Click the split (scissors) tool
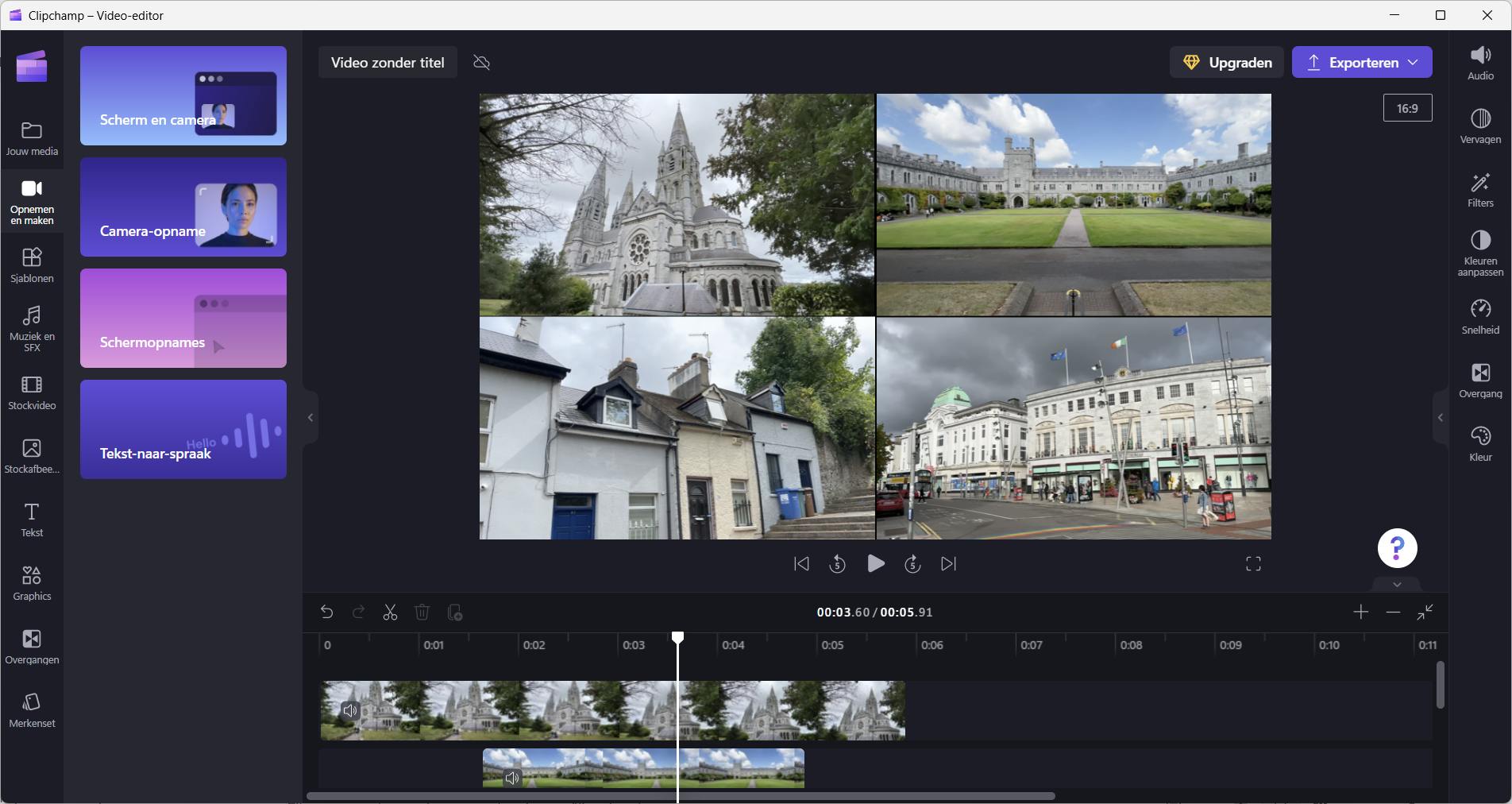The height and width of the screenshot is (804, 1512). click(390, 613)
